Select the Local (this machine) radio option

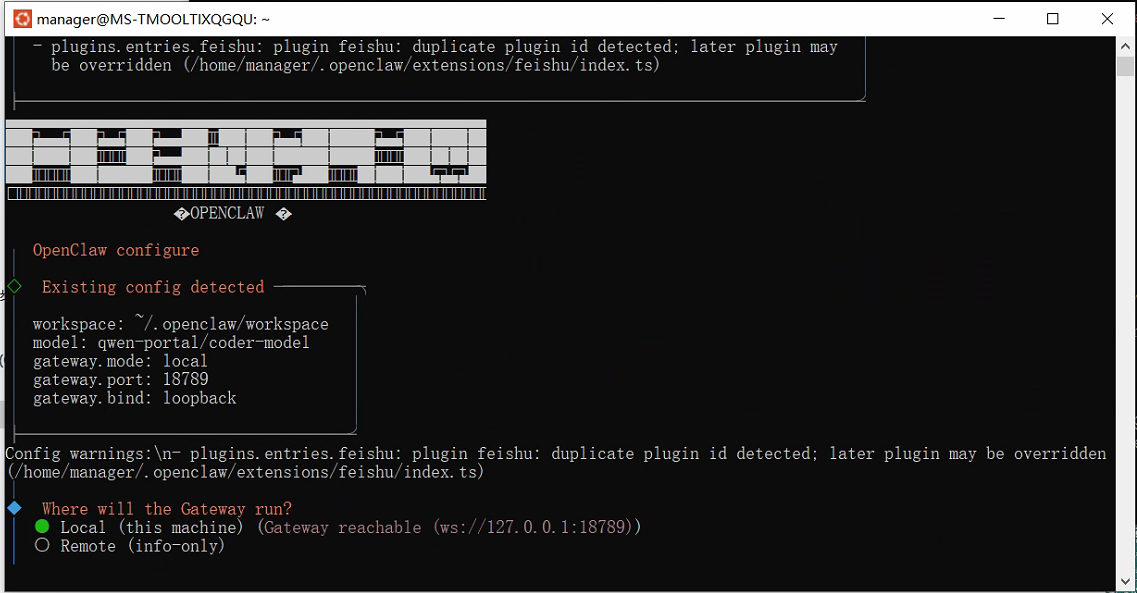[x=42, y=526]
